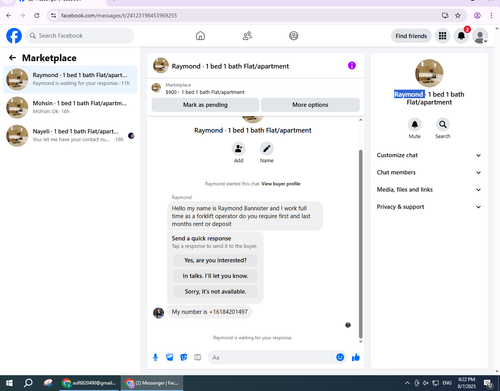
Task: Send 'Sorry, it's not available.' response
Action: coord(215,292)
